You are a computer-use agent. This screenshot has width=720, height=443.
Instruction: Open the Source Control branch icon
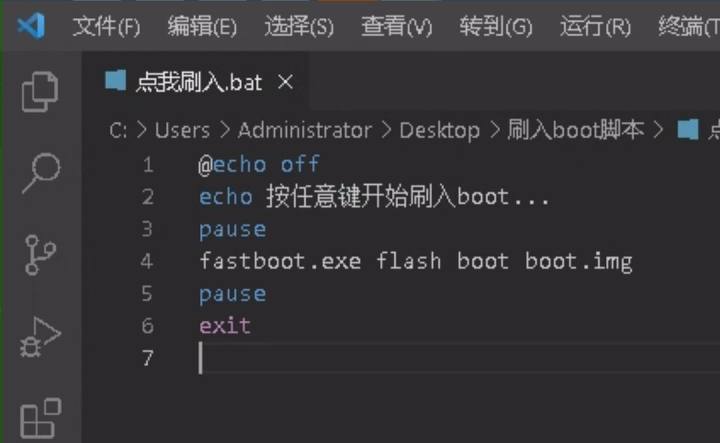[x=40, y=255]
